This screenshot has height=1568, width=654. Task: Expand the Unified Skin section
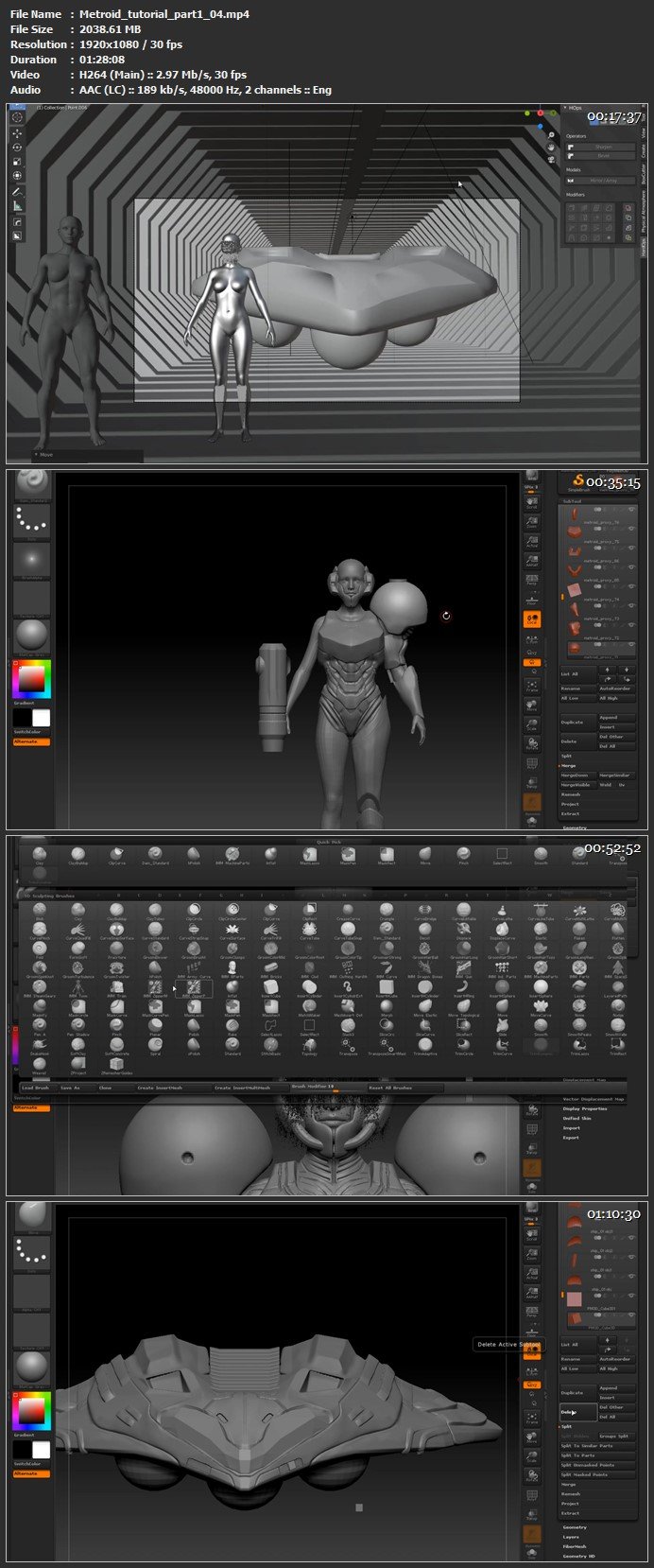[x=577, y=1118]
